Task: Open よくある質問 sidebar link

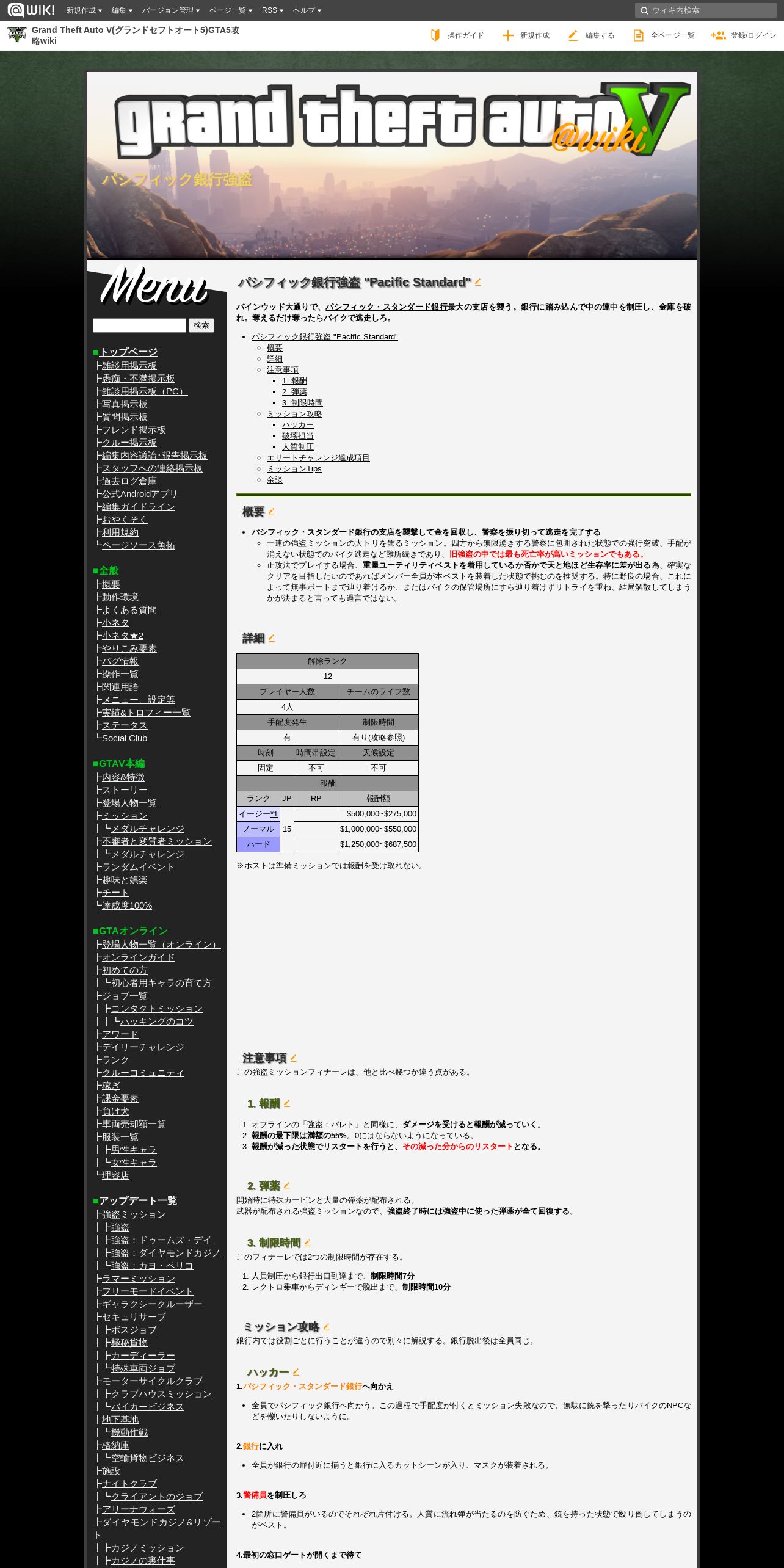Action: 129,610
